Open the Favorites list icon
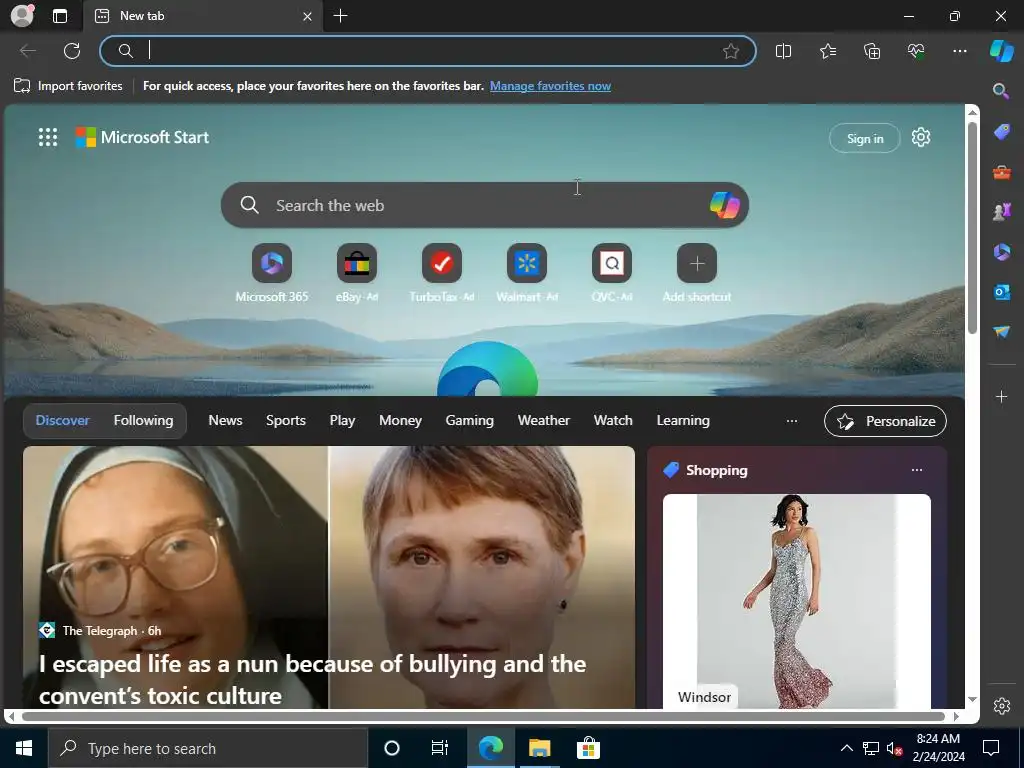This screenshot has height=768, width=1024. pyautogui.click(x=827, y=51)
